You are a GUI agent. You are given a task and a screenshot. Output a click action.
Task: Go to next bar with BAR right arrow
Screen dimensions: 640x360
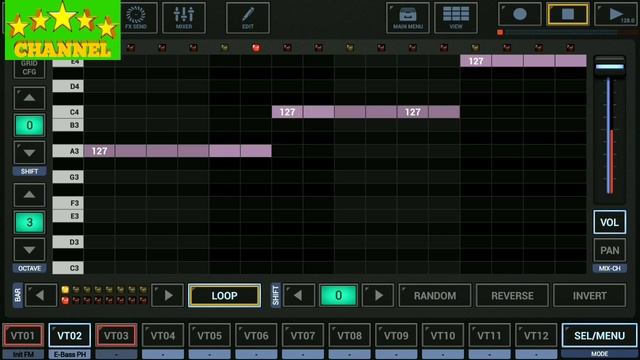[x=168, y=295]
